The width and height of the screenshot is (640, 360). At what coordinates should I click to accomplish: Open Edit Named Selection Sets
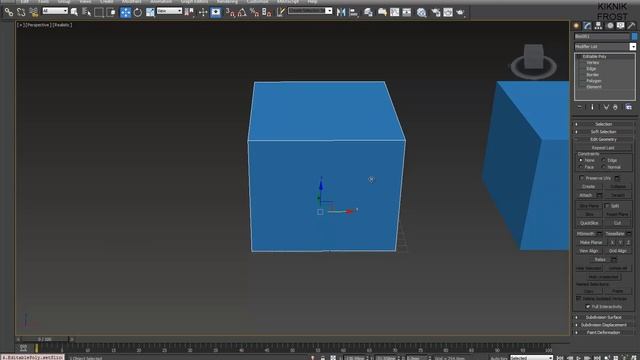(x=280, y=12)
